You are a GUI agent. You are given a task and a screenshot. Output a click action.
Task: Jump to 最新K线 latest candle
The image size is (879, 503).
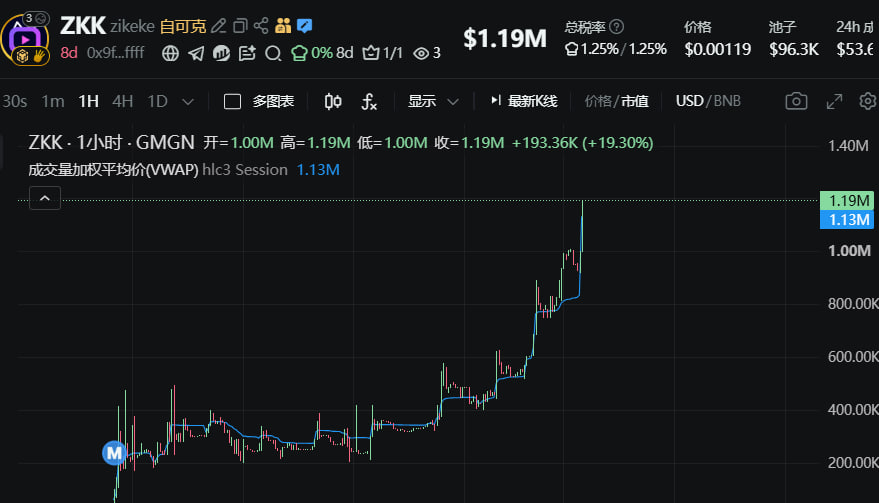click(524, 101)
